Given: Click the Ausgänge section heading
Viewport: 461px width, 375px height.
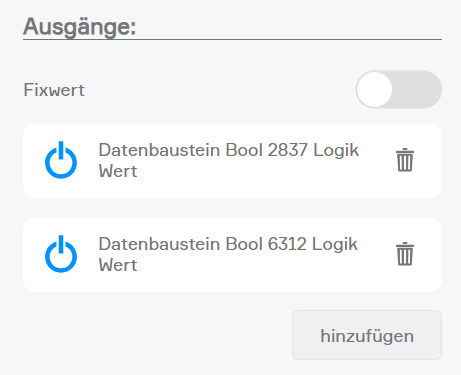Looking at the screenshot, I should pos(80,27).
